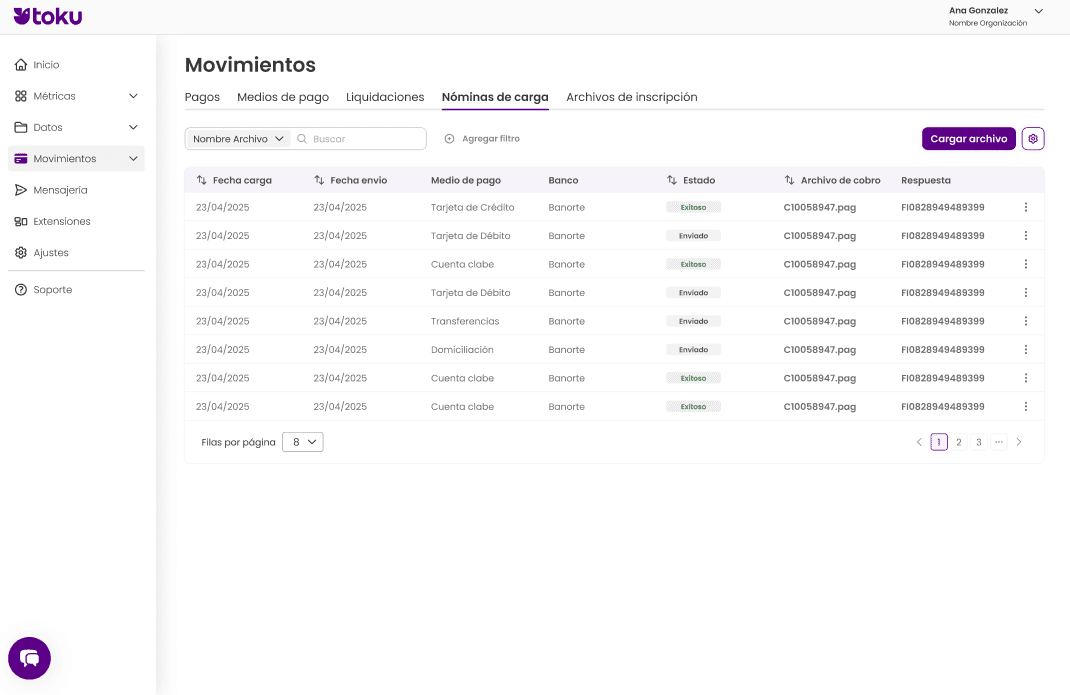The width and height of the screenshot is (1070, 695).
Task: Open the Nombre Archivo filter dropdown
Action: pos(238,139)
